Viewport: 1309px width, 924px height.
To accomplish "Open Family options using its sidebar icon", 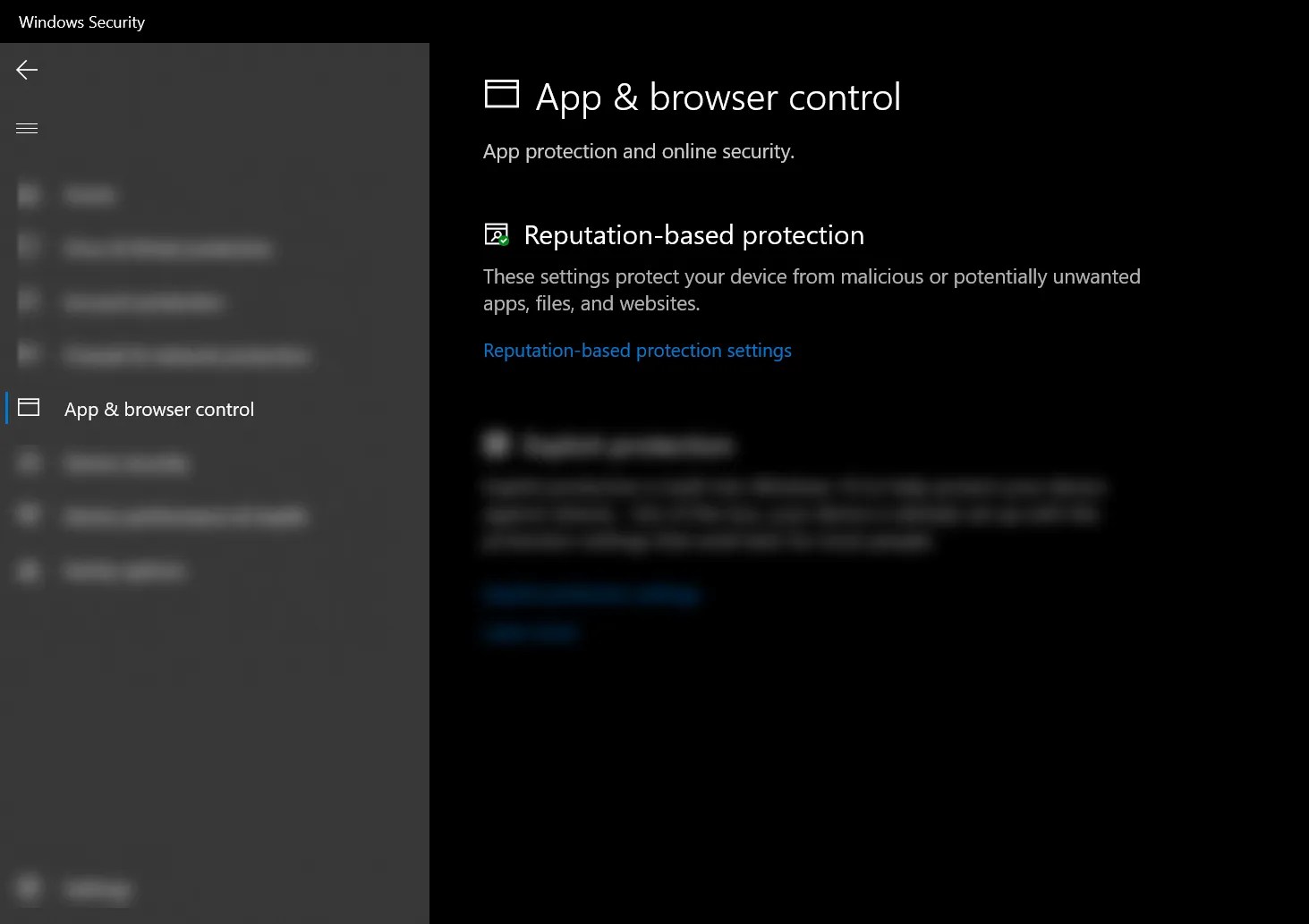I will [x=29, y=570].
